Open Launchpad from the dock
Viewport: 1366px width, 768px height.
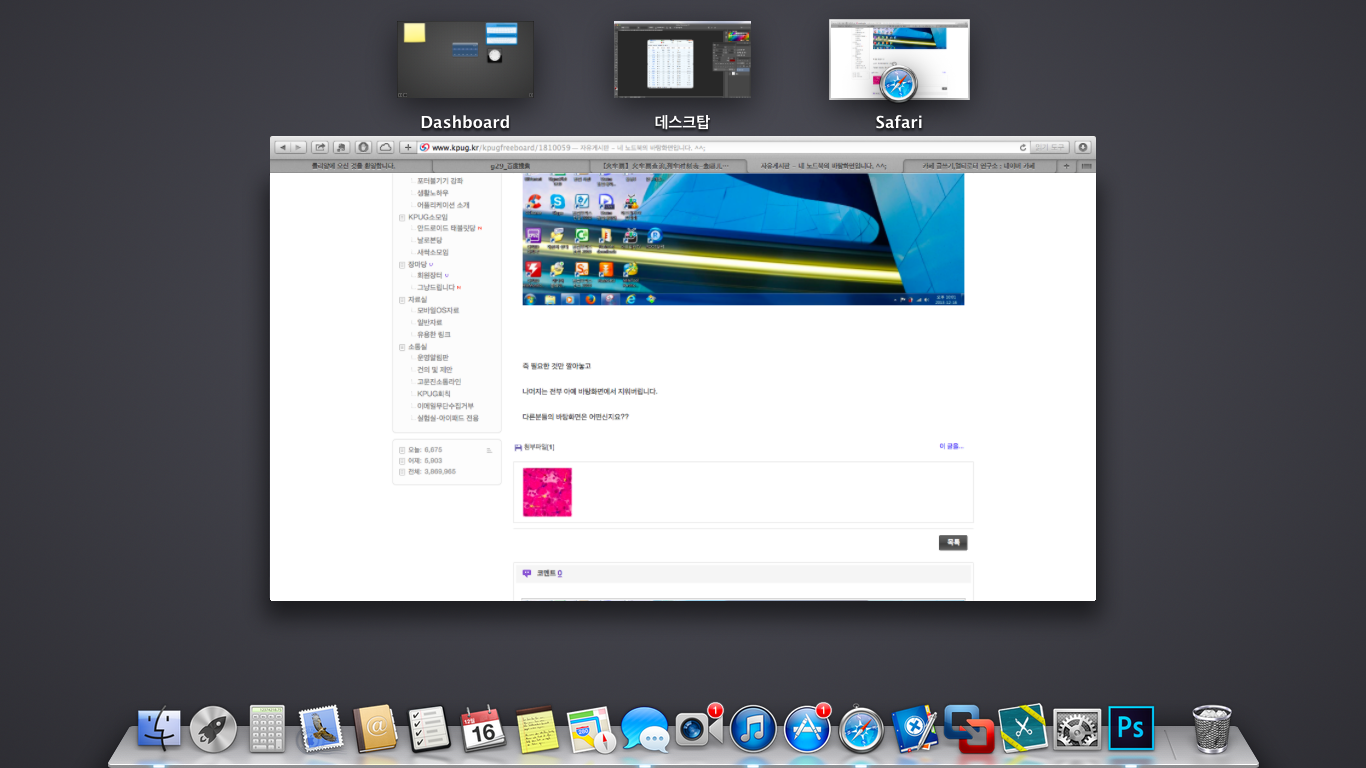pyautogui.click(x=213, y=729)
